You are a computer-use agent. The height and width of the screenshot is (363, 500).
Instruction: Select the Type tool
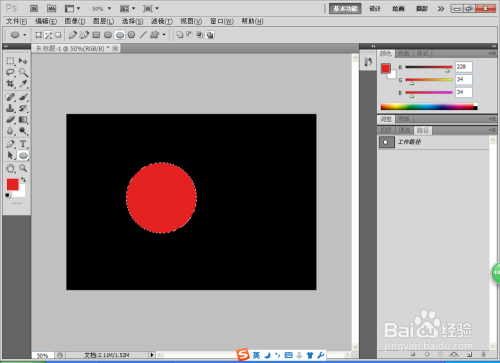tap(23, 144)
